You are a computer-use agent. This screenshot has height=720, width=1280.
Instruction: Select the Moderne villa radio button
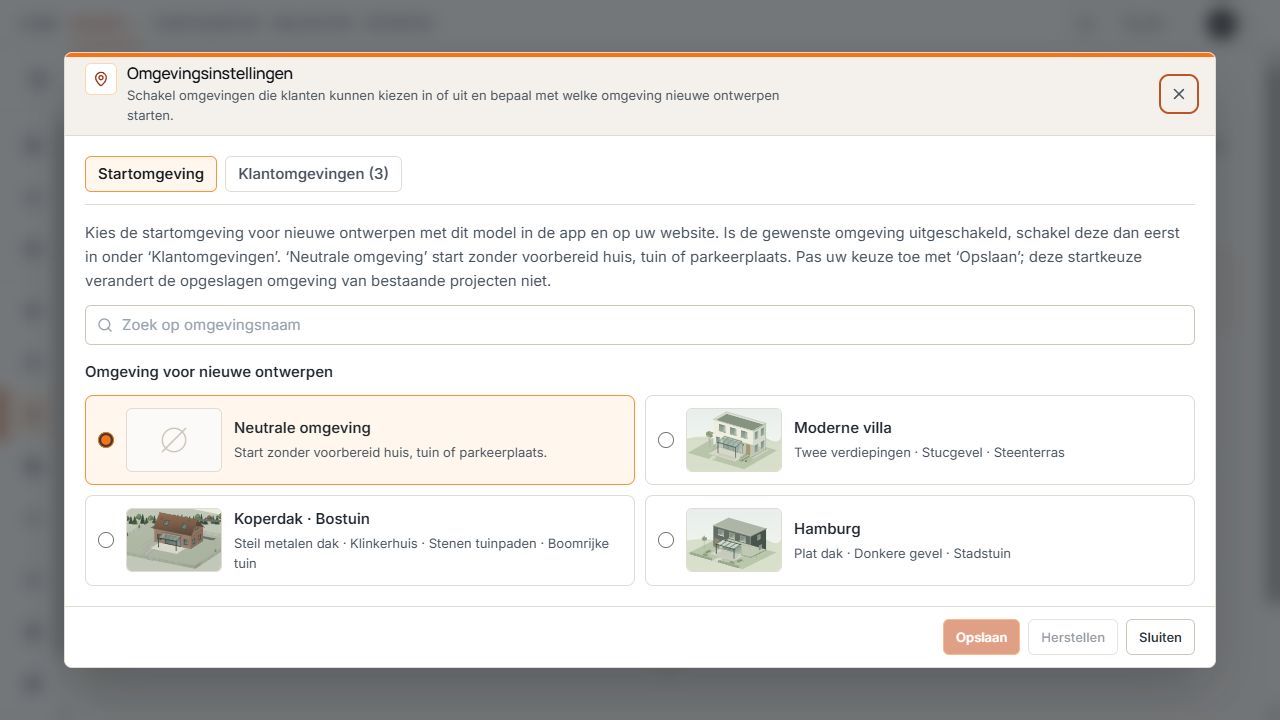[666, 440]
